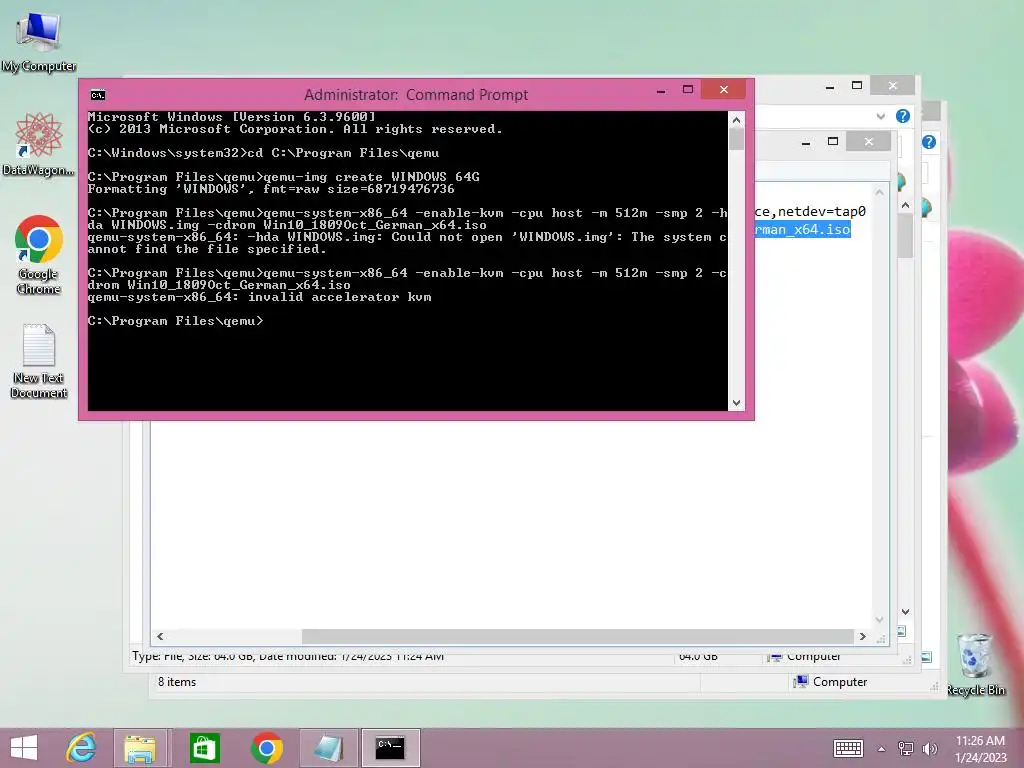The image size is (1024, 768).
Task: Maximize the Notepad window
Action: coord(833,142)
